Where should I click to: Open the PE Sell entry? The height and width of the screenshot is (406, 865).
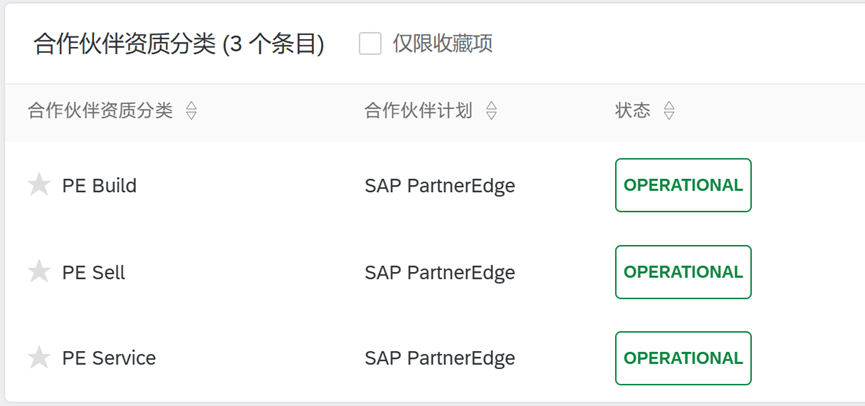(94, 273)
